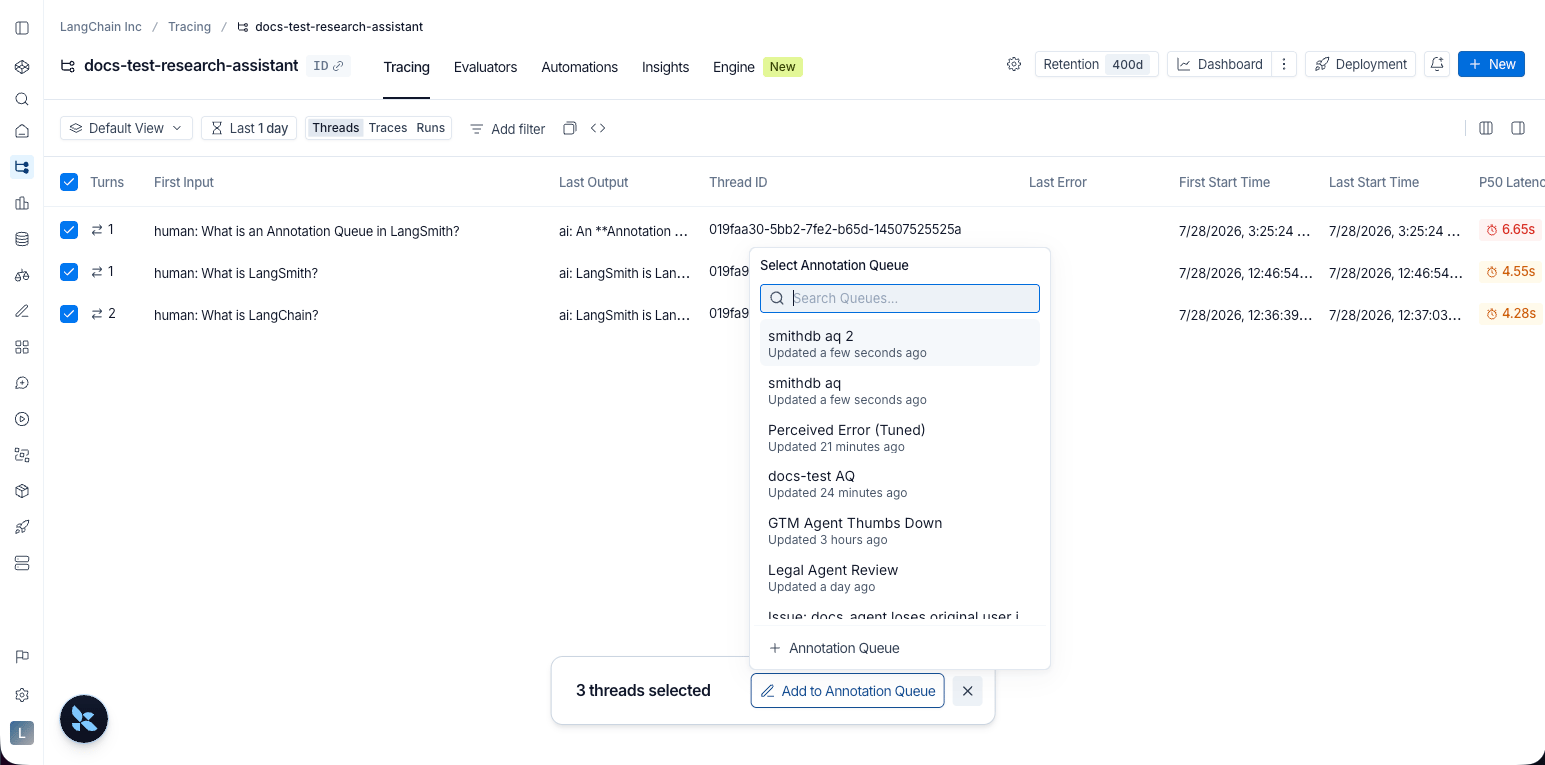The image size is (1545, 765).
Task: Open the package box icon in sidebar
Action: (22, 491)
